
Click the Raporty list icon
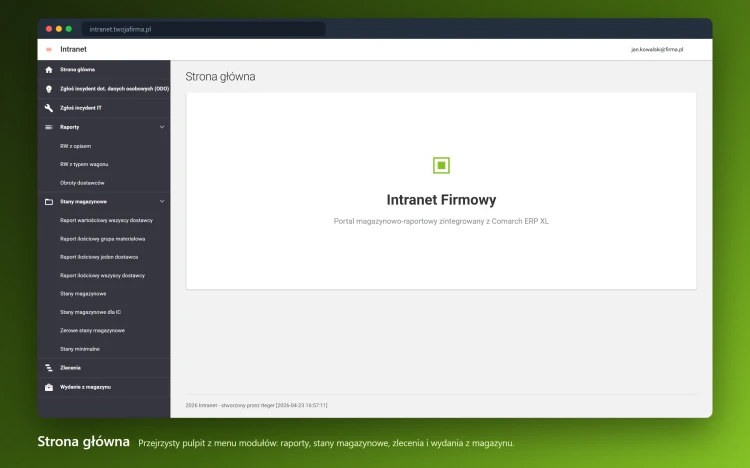(49, 127)
